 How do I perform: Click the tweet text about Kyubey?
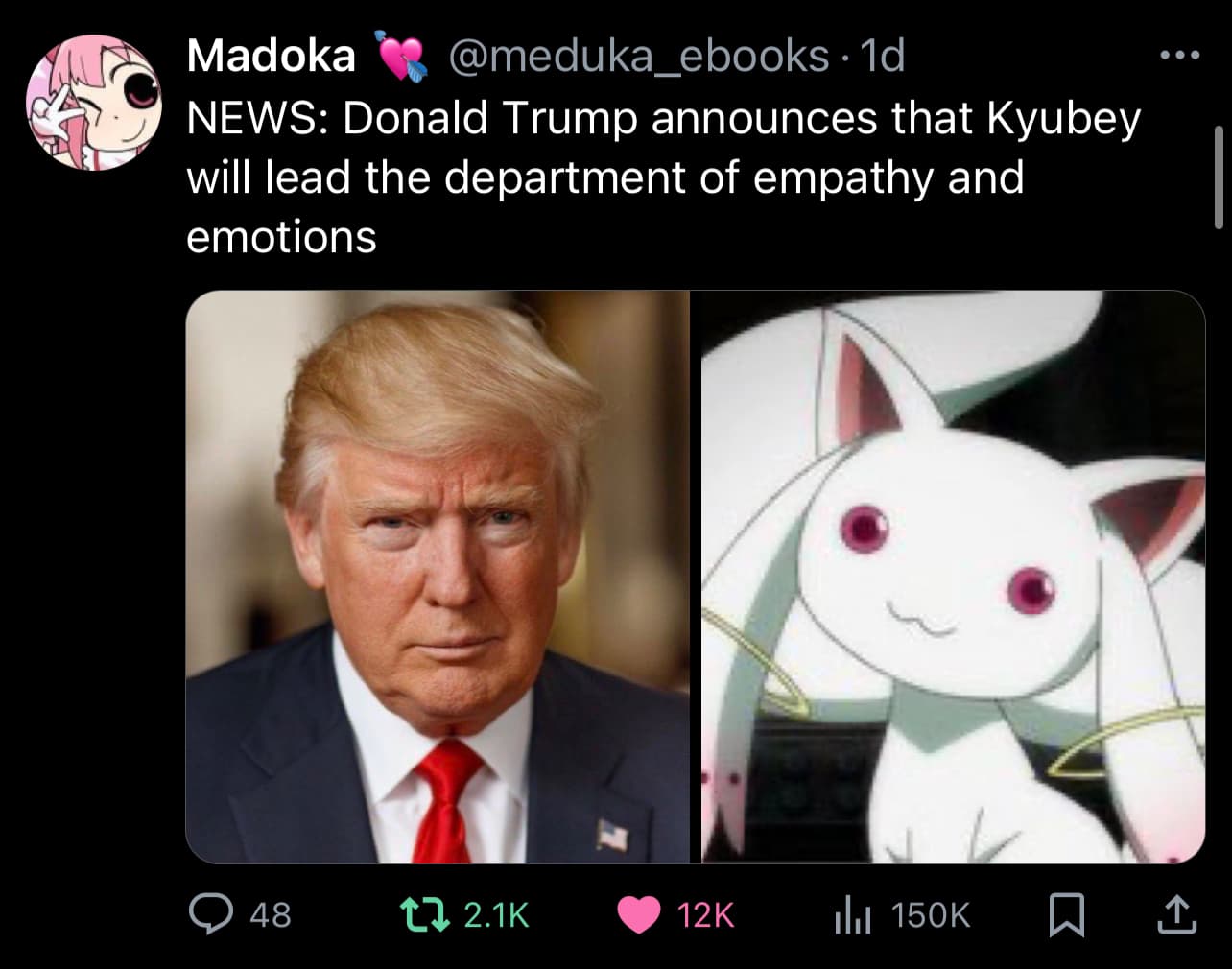coord(663,177)
